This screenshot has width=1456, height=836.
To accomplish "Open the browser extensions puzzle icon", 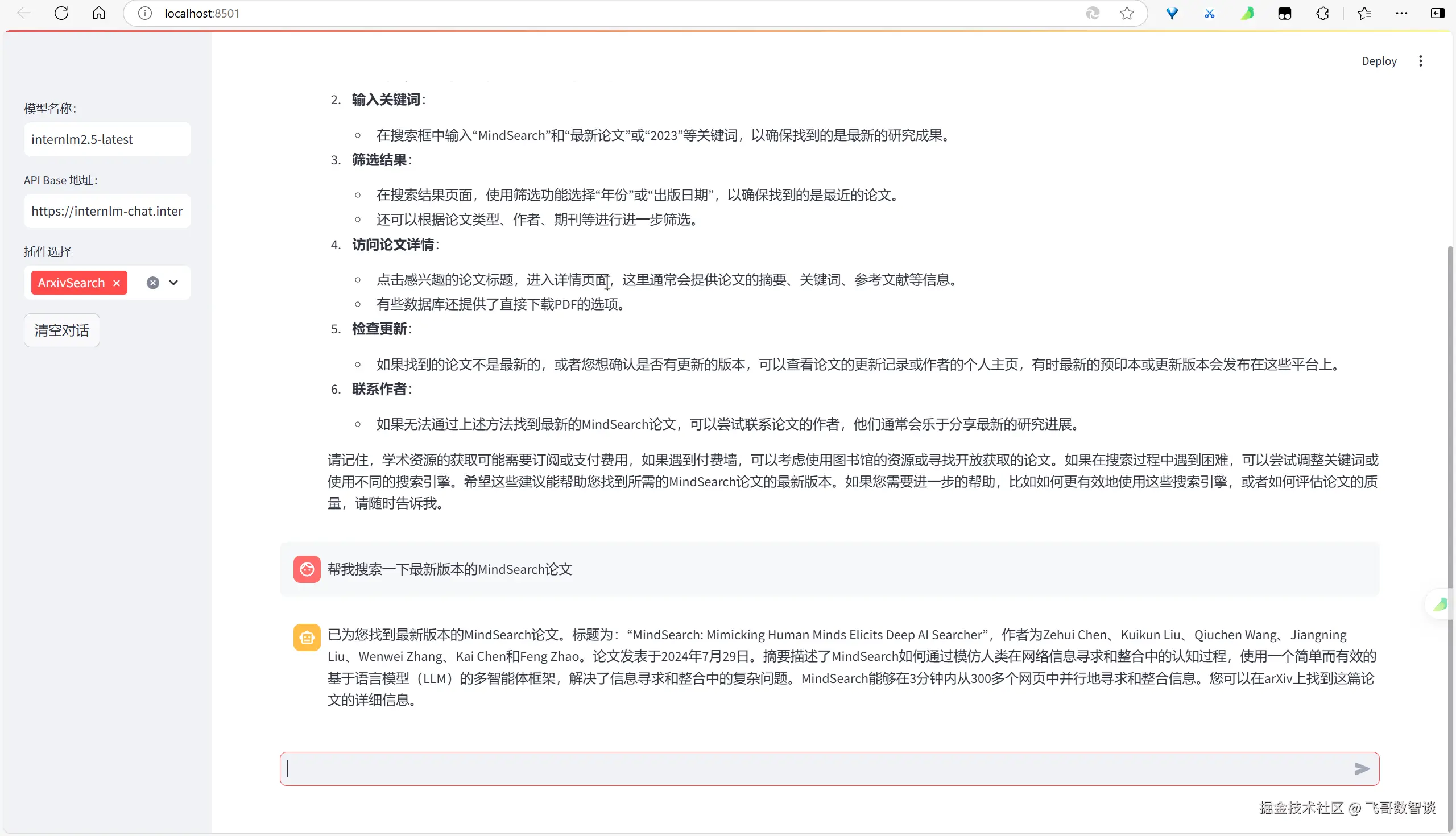I will point(1322,13).
